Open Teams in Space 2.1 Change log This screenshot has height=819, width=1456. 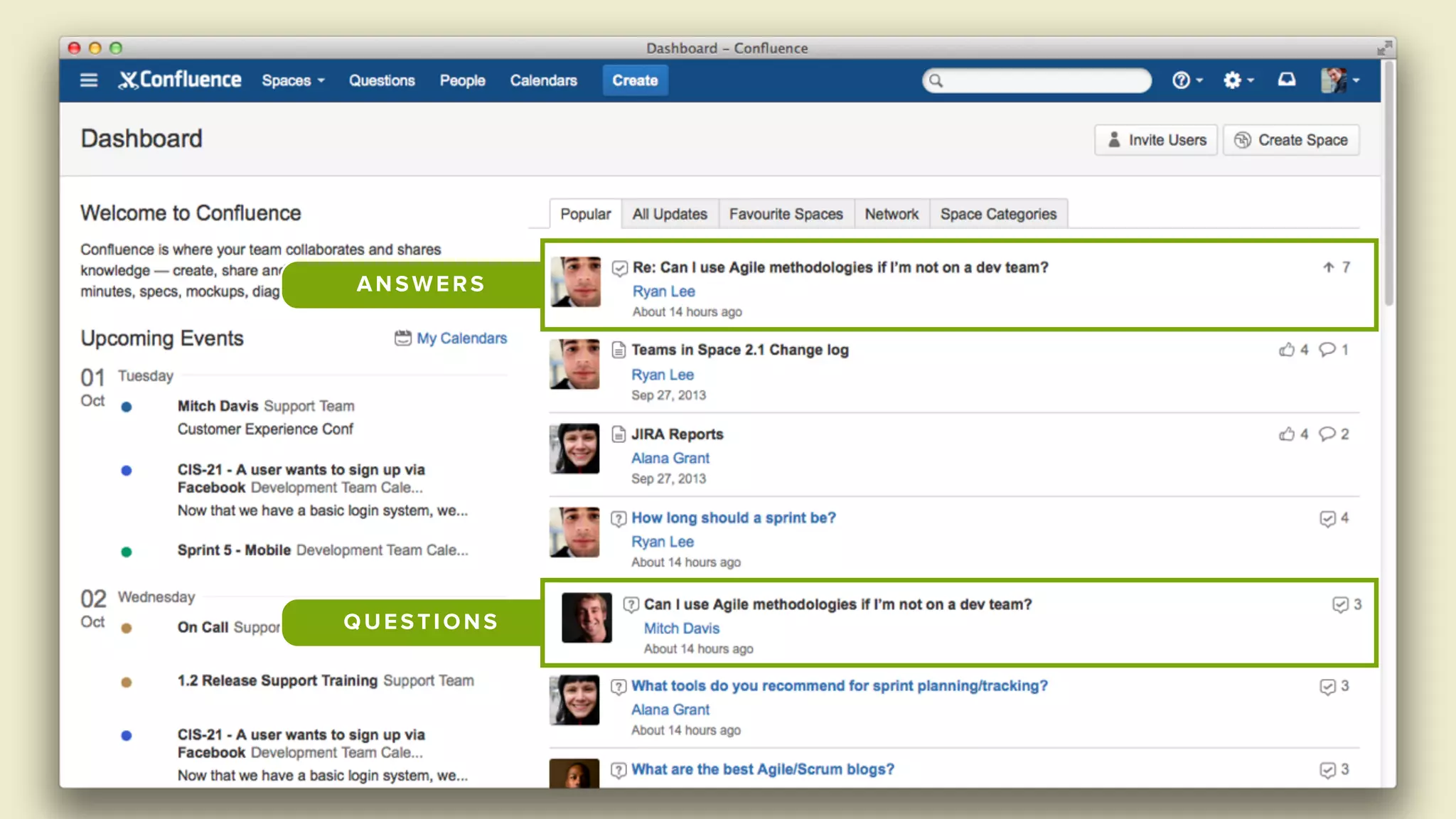[740, 350]
